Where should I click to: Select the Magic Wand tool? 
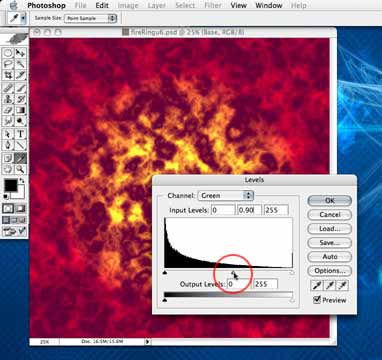20,64
